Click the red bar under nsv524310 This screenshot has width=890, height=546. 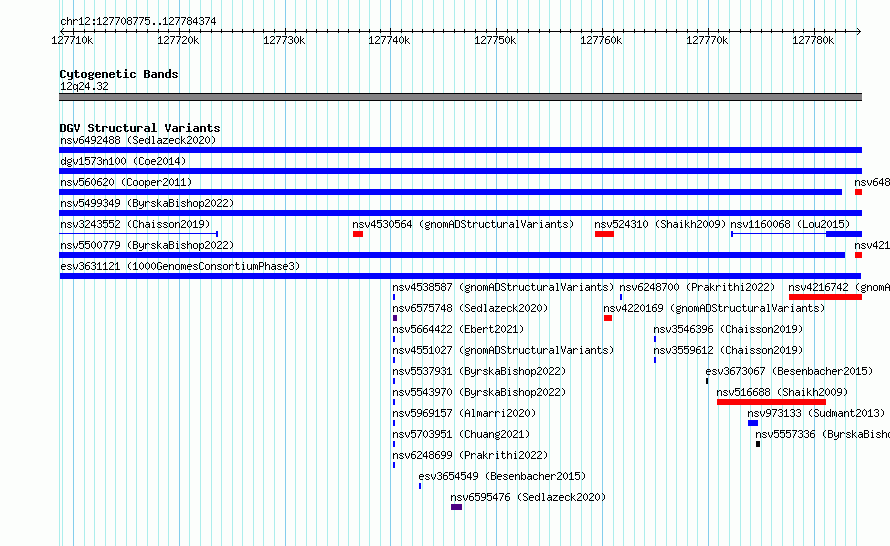tap(604, 234)
